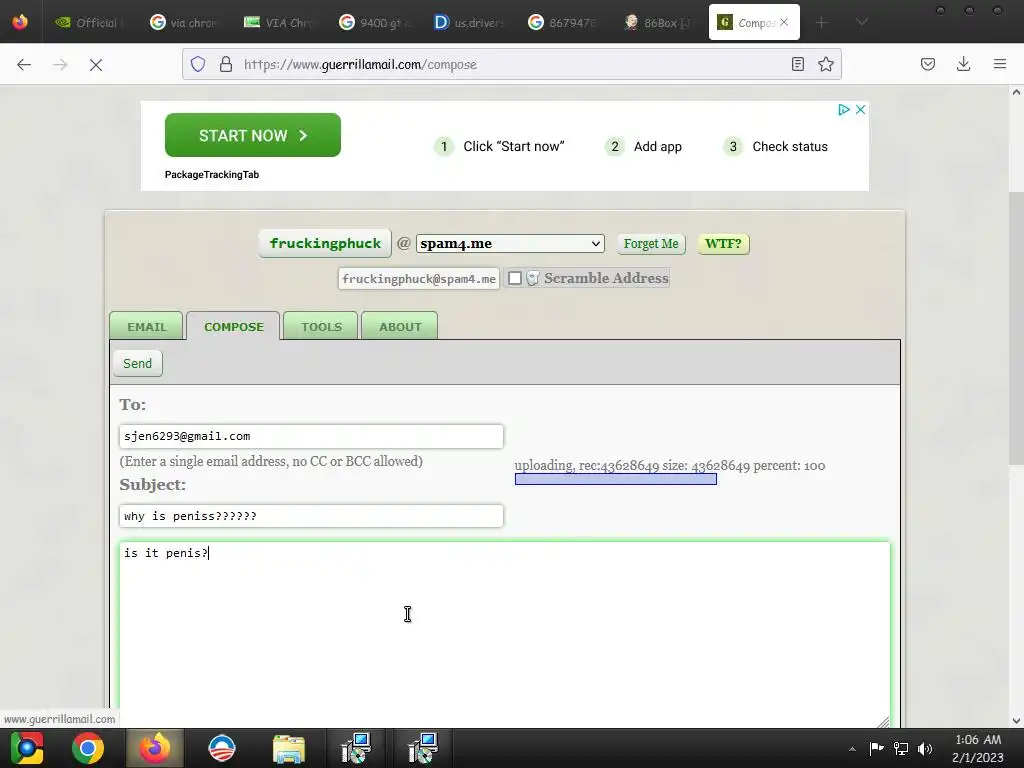
Task: Click the Send button
Action: coord(137,364)
